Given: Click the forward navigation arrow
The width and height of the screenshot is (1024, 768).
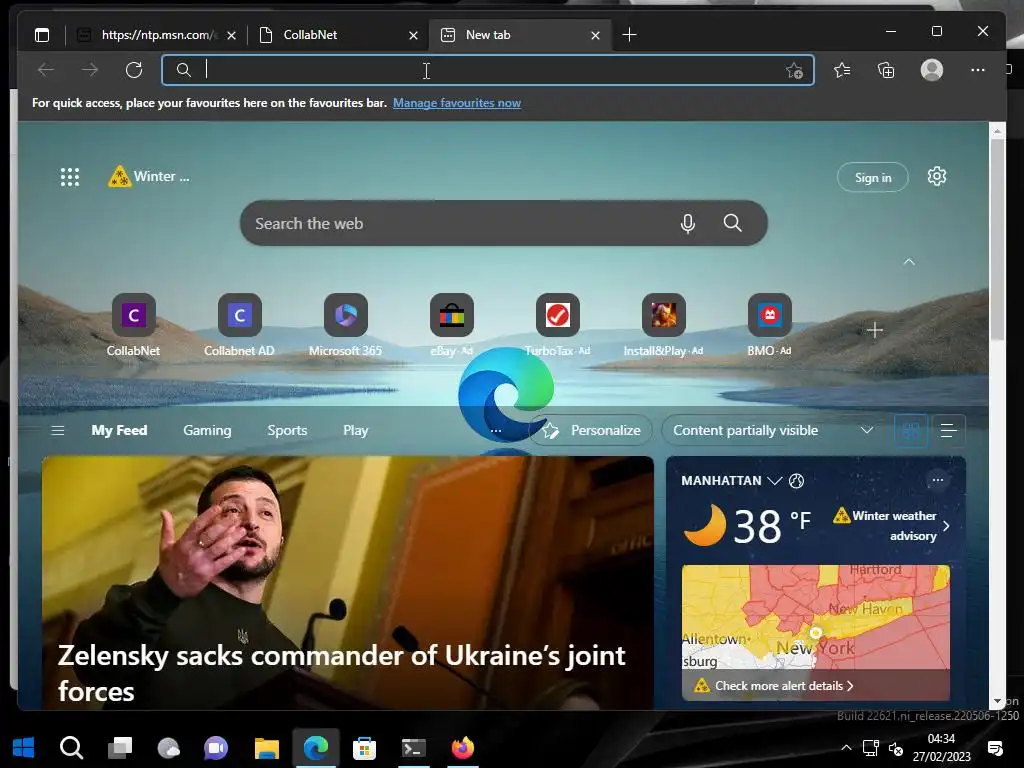Looking at the screenshot, I should (x=90, y=70).
